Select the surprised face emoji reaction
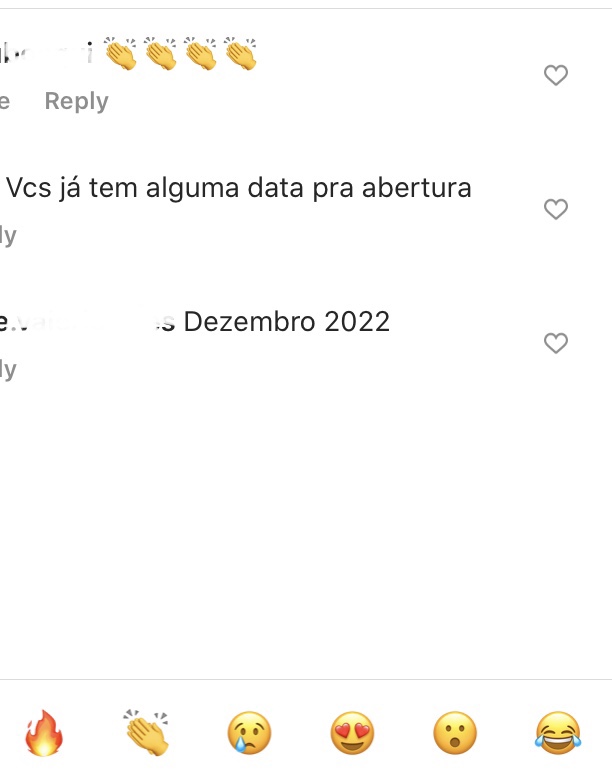Screen dimensions: 612x780 click(455, 733)
